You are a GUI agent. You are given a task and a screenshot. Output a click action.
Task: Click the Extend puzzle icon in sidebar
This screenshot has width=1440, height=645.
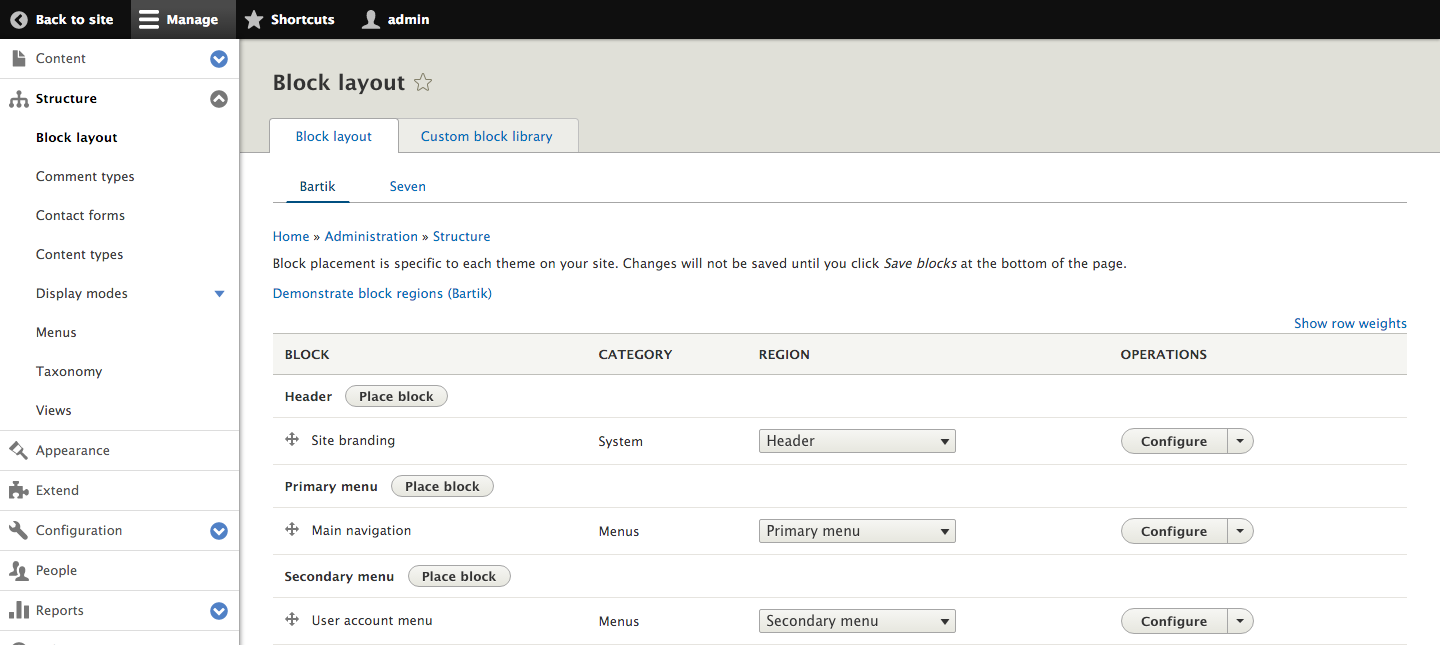click(x=18, y=491)
